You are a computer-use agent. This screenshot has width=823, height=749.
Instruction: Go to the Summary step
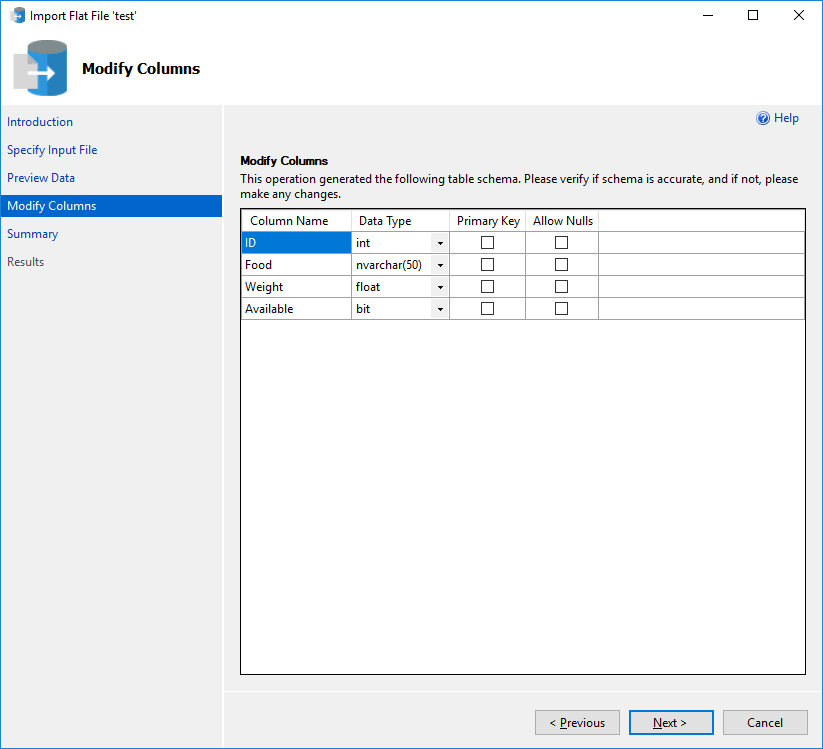click(33, 233)
